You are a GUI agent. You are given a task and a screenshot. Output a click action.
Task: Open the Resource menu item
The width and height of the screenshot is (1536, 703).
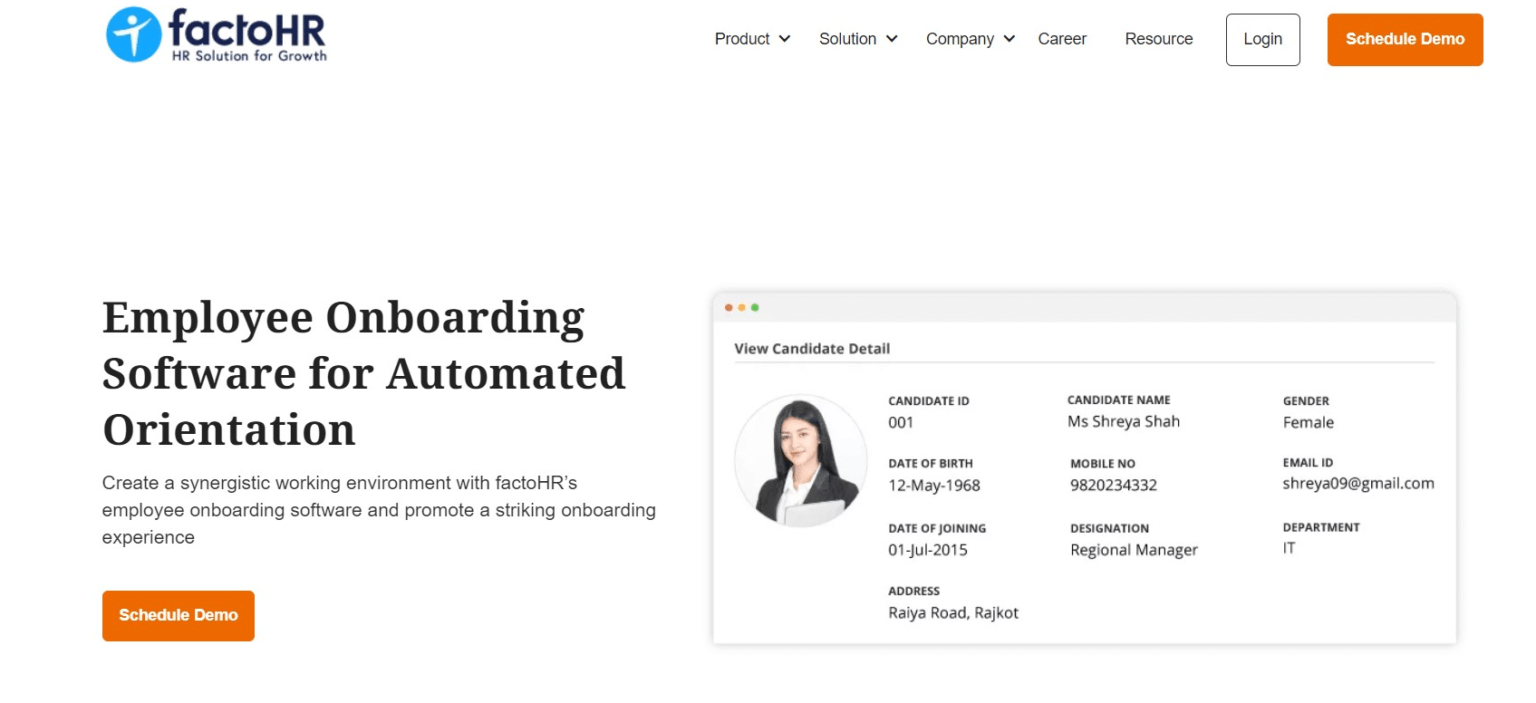(1158, 39)
